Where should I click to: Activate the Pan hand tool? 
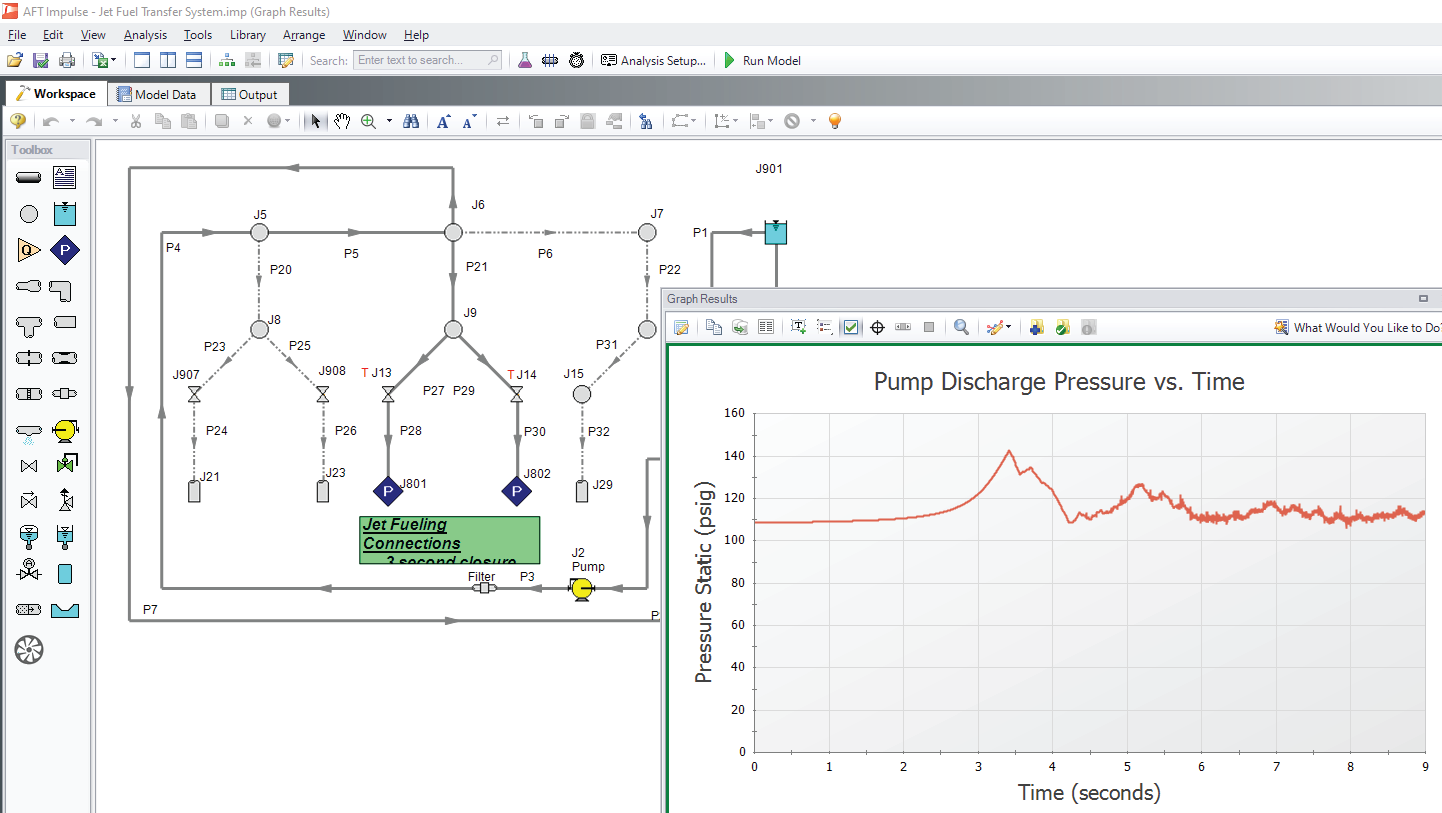(342, 121)
